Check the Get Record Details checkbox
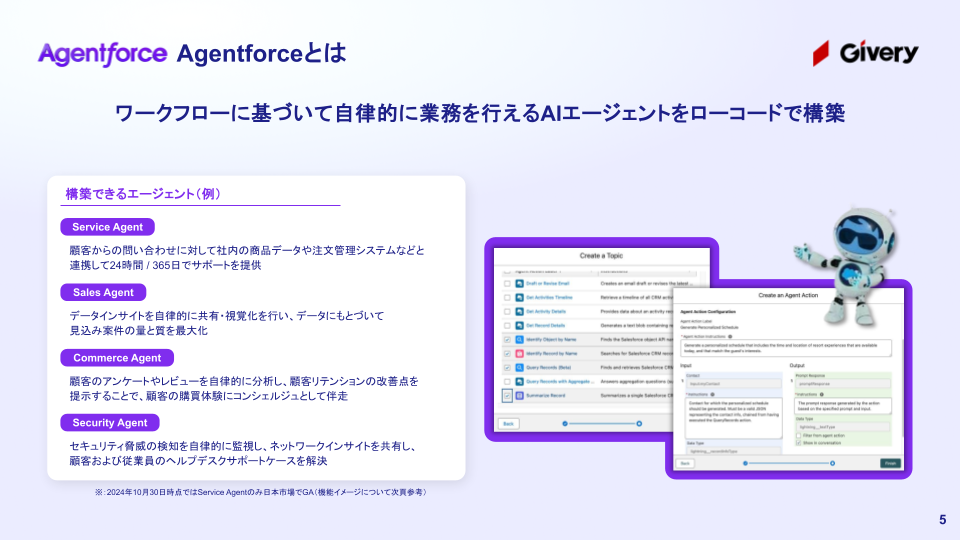This screenshot has width=960, height=540. (x=507, y=326)
